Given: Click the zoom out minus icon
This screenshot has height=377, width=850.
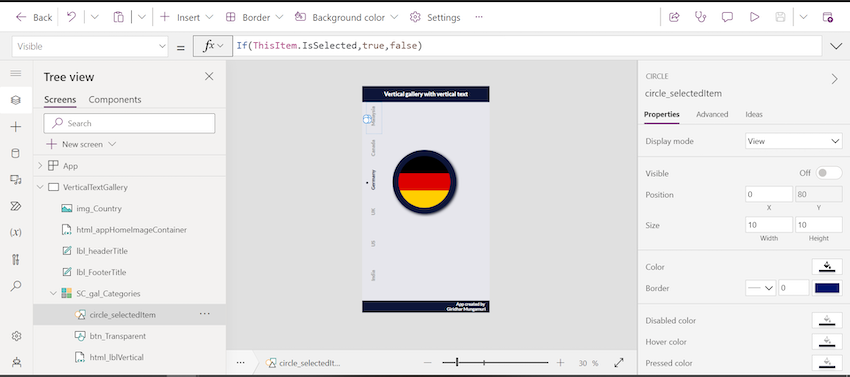Looking at the screenshot, I should coord(428,363).
